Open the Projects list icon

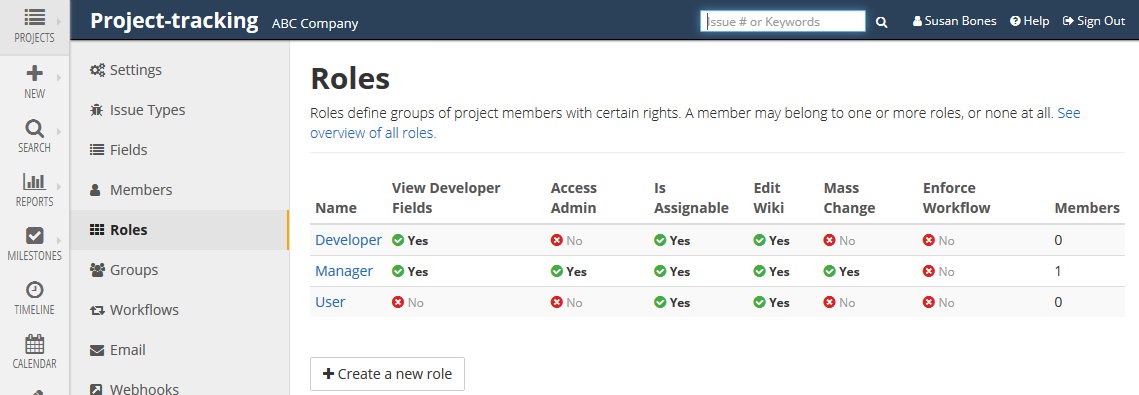[34, 17]
